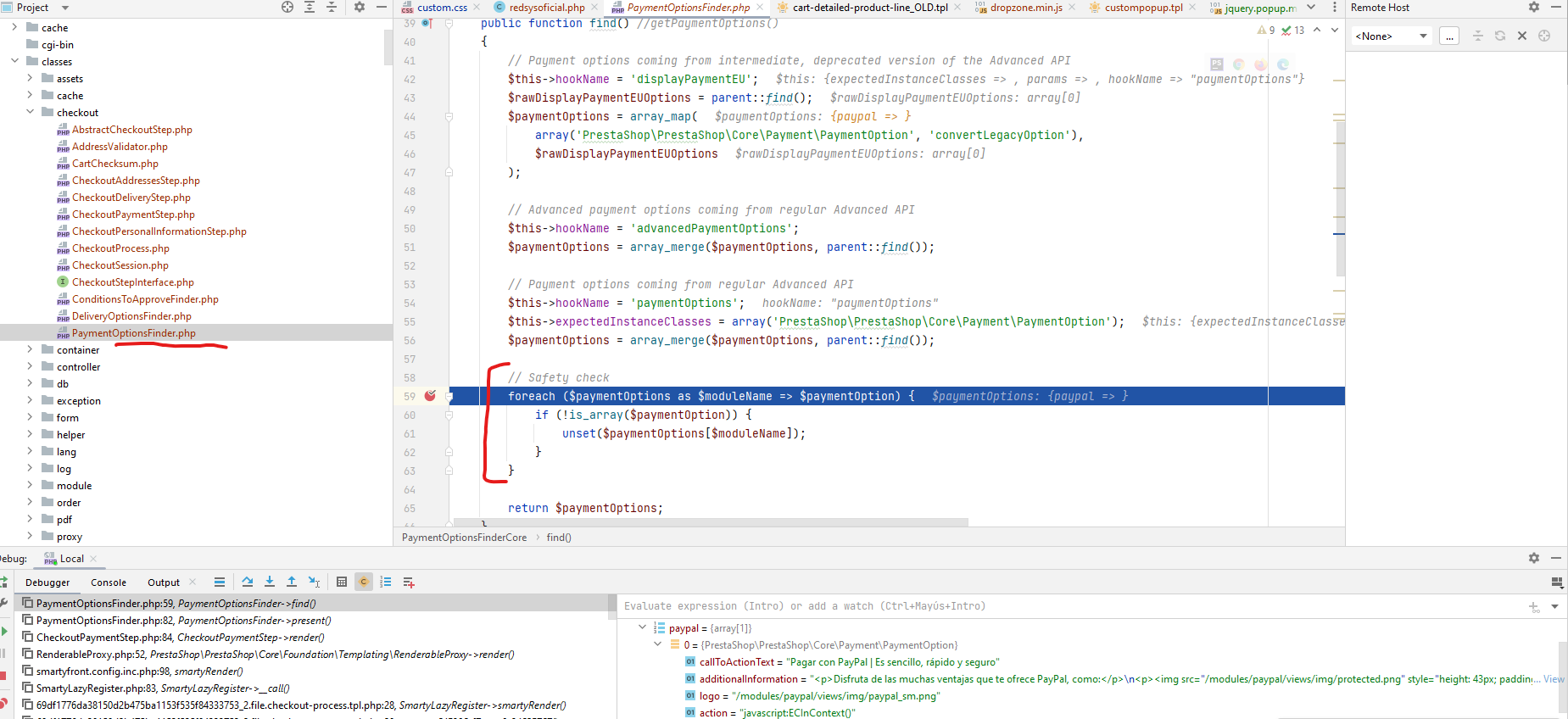The width and height of the screenshot is (1568, 719).
Task: Collapse the code fold at line 60
Action: click(449, 415)
